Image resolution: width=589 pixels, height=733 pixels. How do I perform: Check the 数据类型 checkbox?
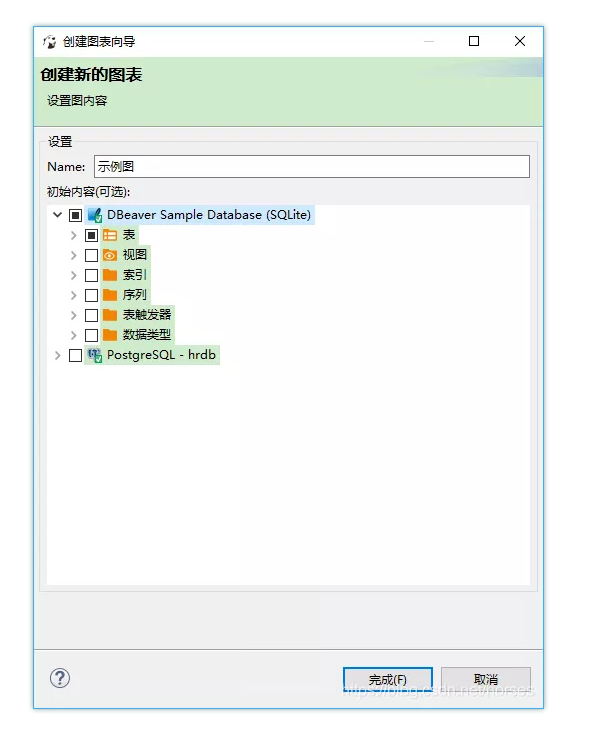pyautogui.click(x=92, y=335)
